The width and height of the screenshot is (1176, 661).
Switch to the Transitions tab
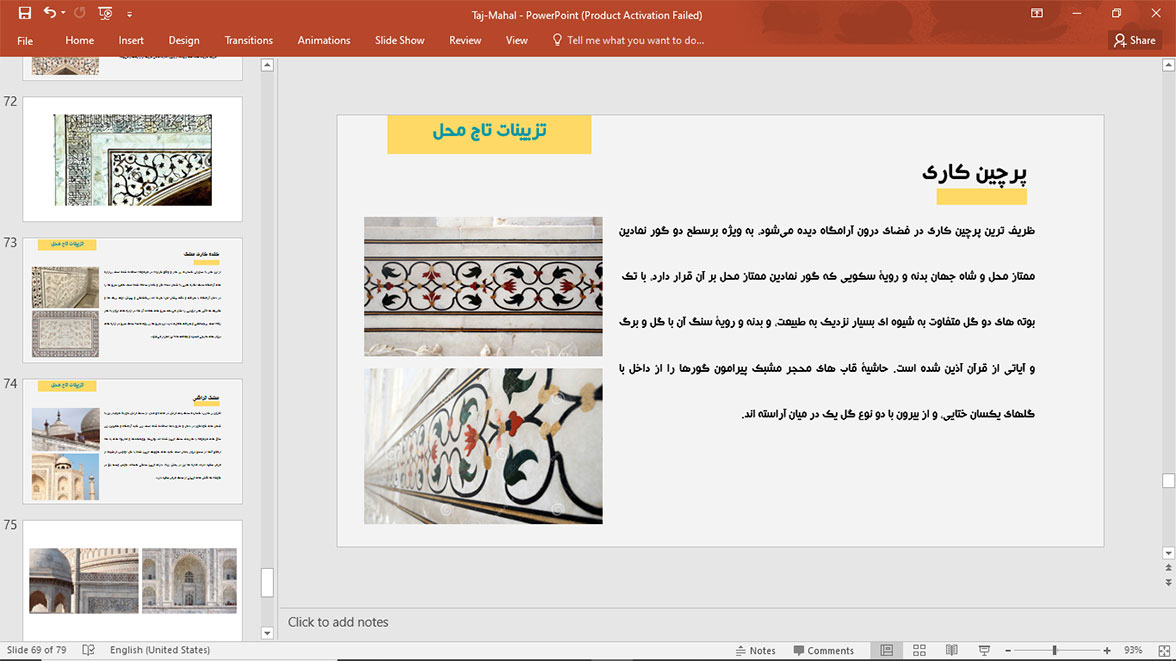pyautogui.click(x=248, y=41)
